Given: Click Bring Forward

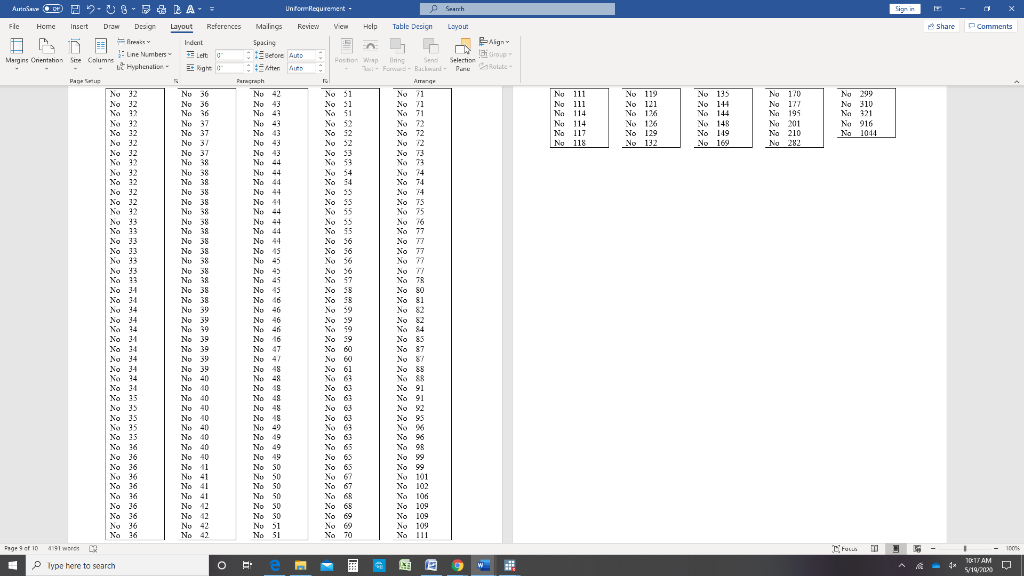Looking at the screenshot, I should (396, 54).
